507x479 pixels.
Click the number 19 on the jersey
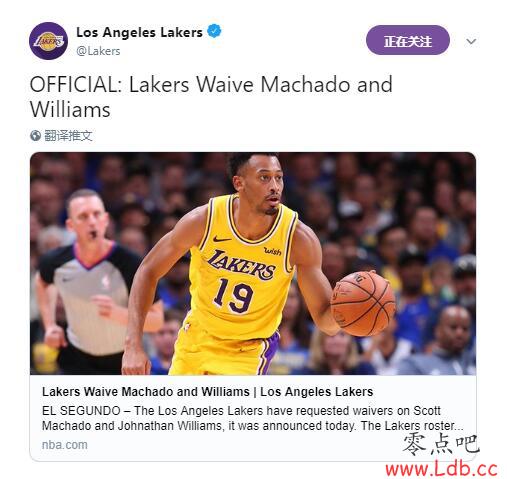(233, 296)
